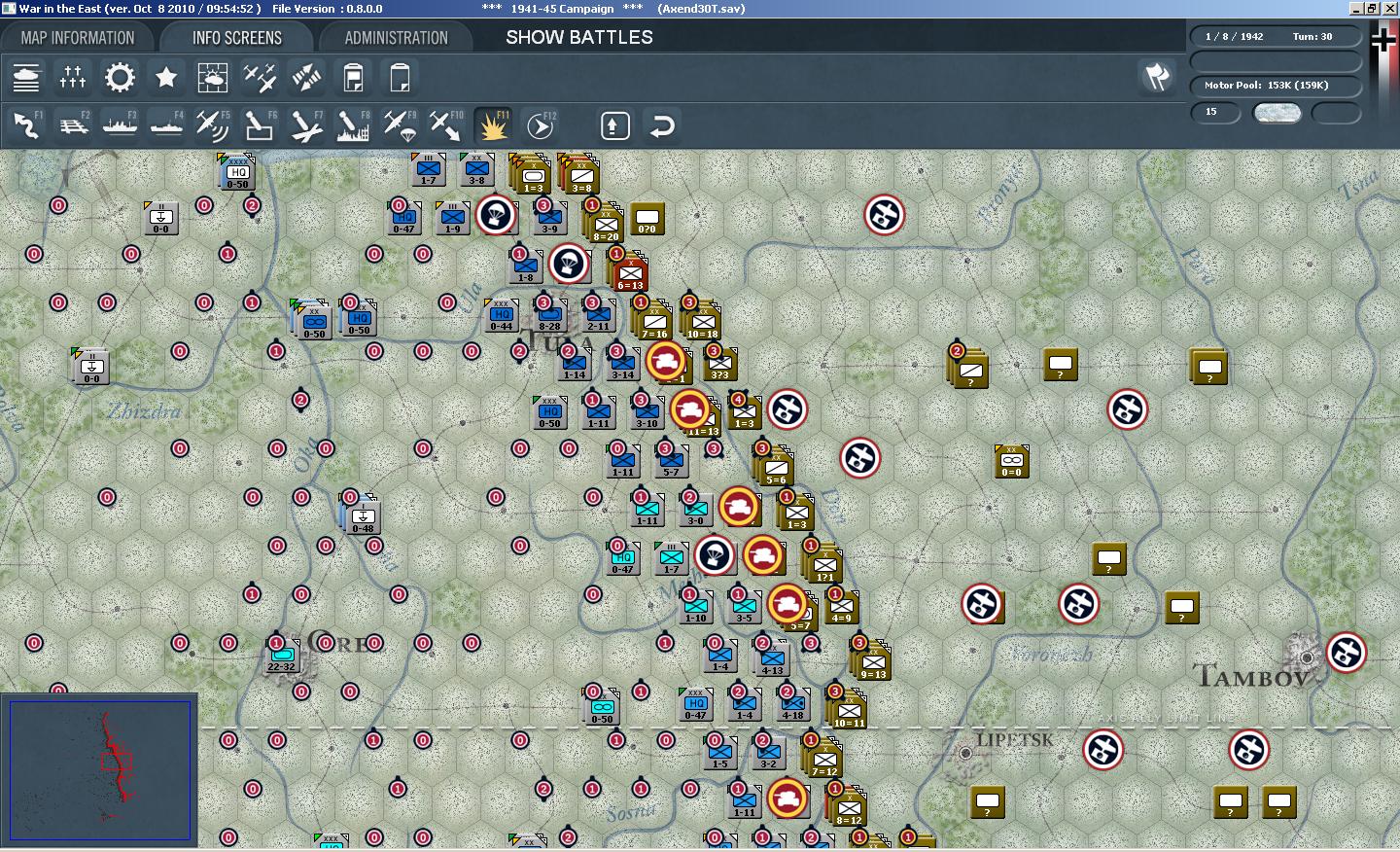Select the unit labeled 2-11

point(599,316)
